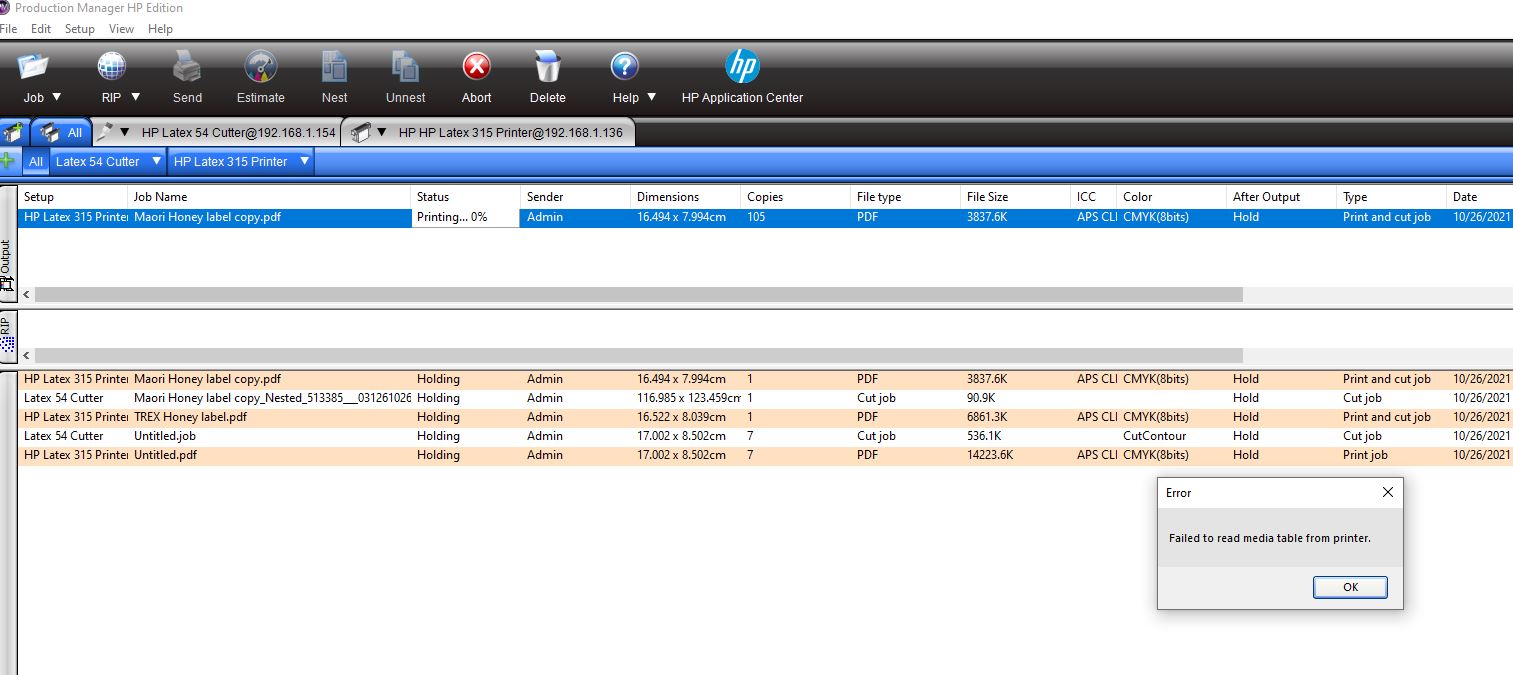
Task: Select held Maori Honey label copy.pdf job
Action: click(765, 379)
